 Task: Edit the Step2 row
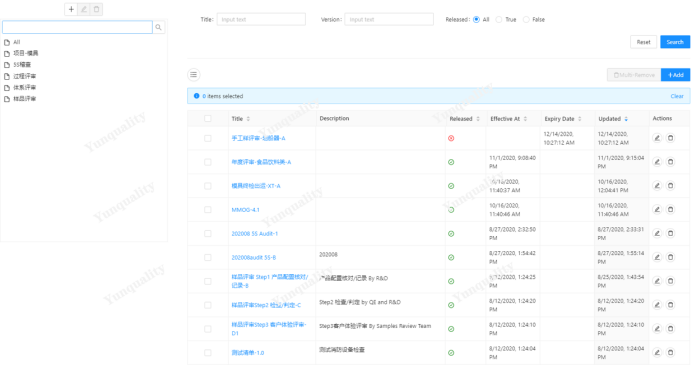coord(657,305)
